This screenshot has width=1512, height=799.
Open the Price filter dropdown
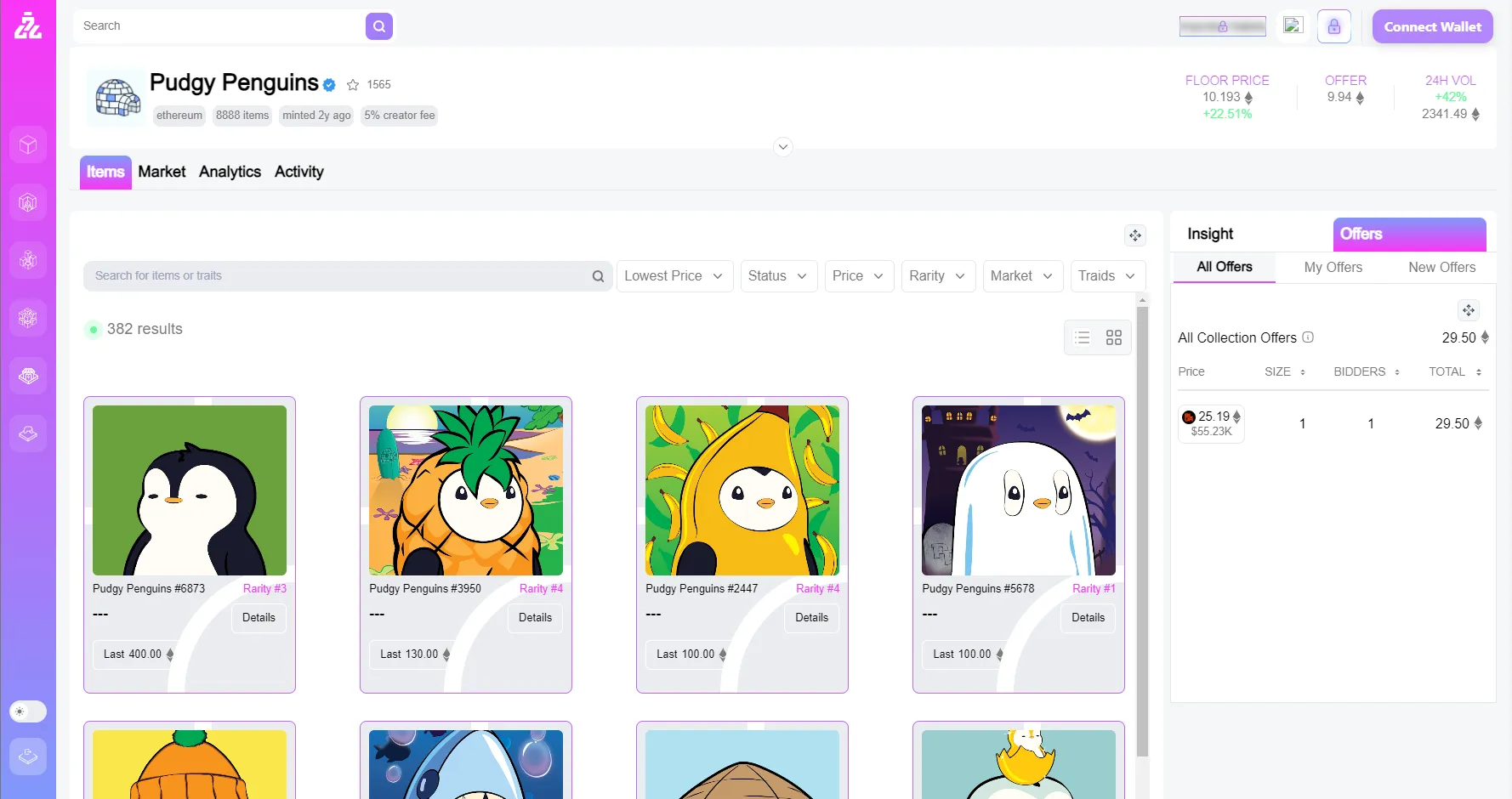coord(860,276)
